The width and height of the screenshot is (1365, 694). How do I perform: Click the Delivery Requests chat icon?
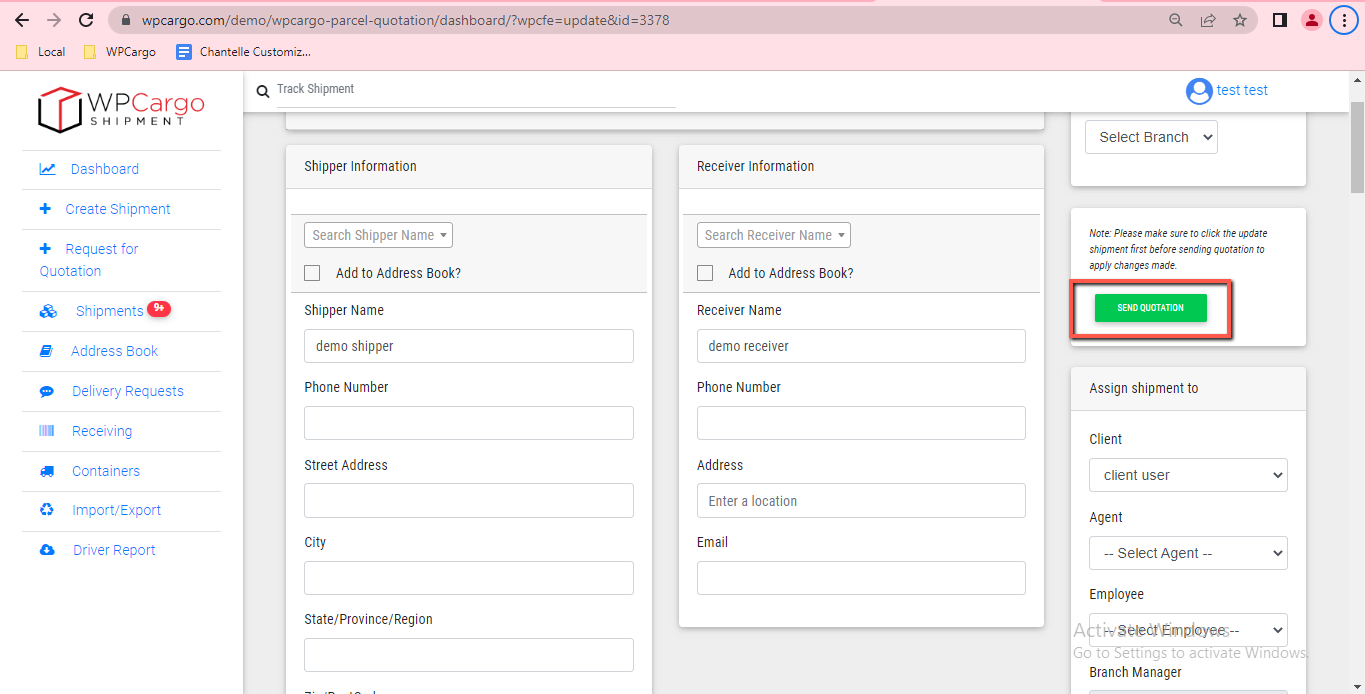pos(47,391)
